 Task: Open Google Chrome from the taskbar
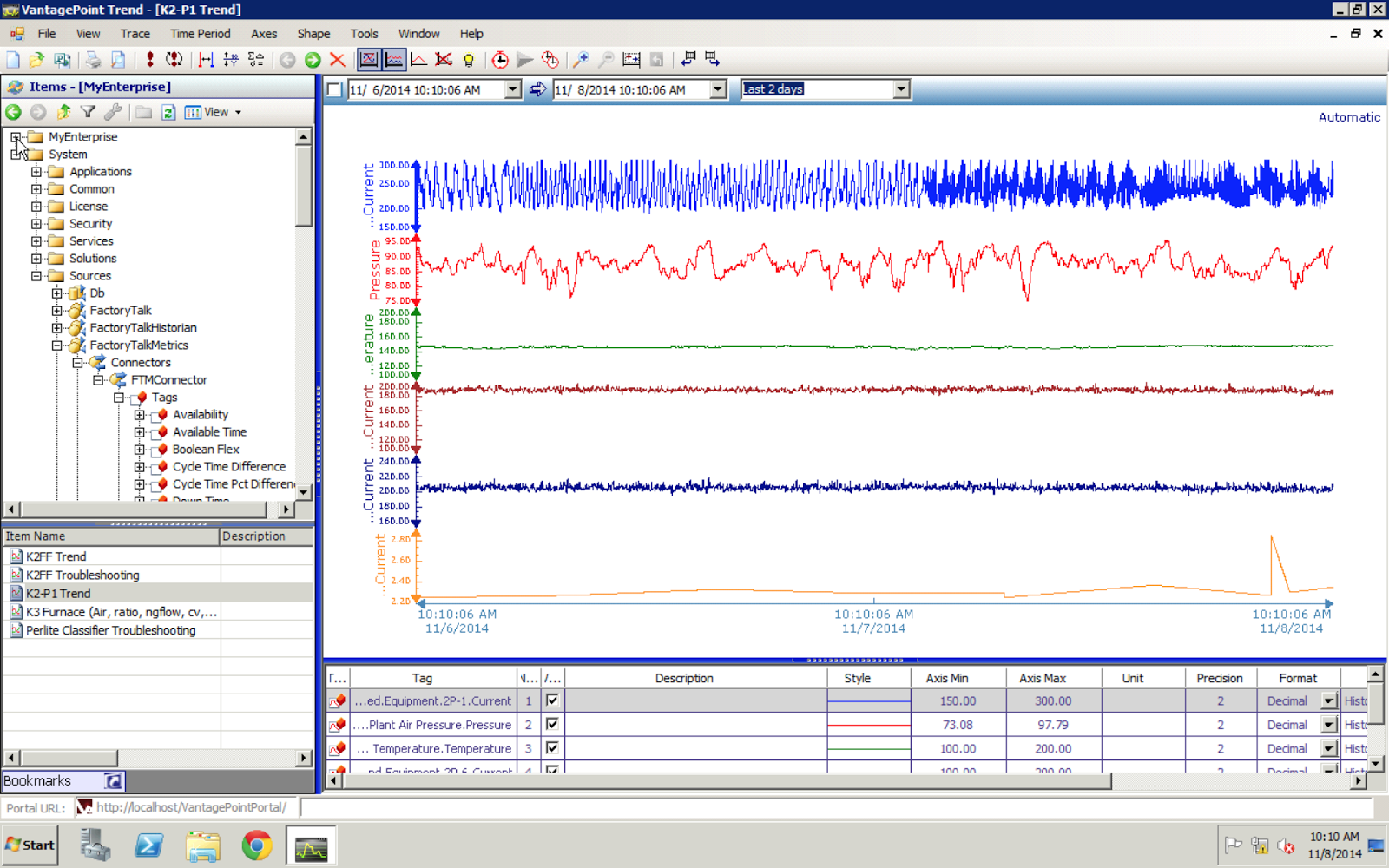pyautogui.click(x=257, y=845)
